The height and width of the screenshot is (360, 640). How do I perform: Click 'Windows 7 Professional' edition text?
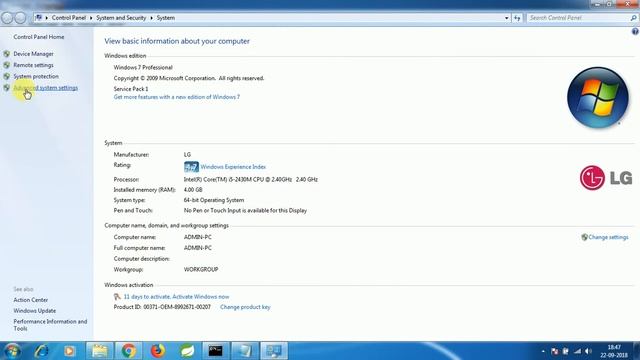coord(143,67)
